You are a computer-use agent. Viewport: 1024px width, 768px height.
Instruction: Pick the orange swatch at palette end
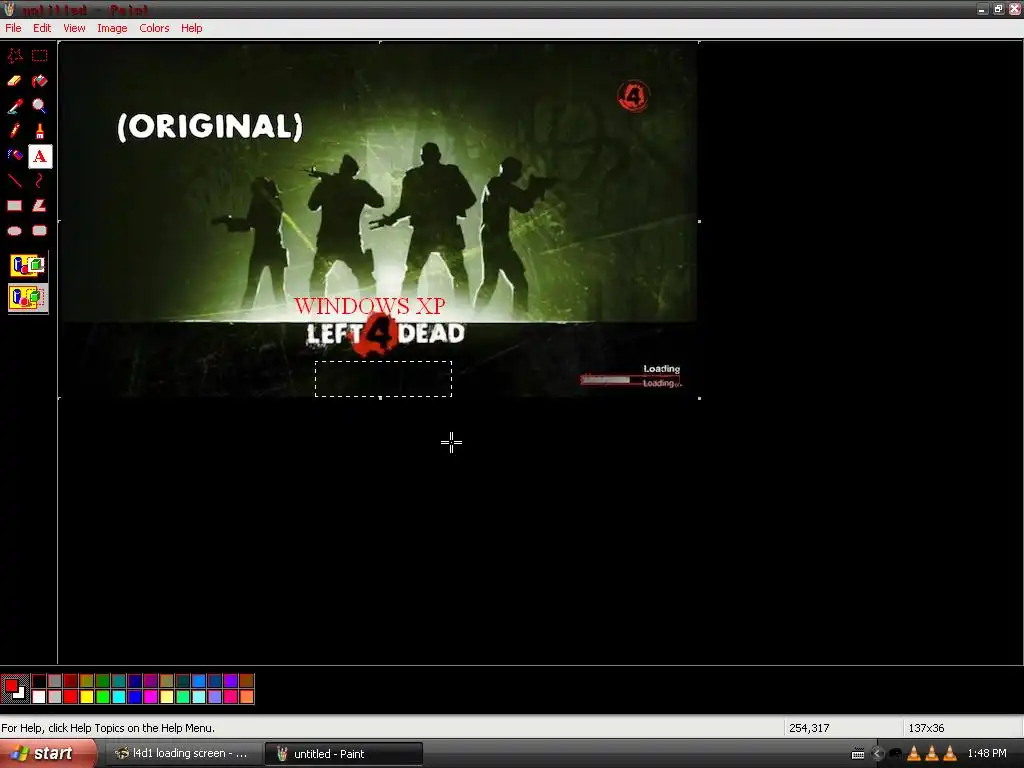246,697
